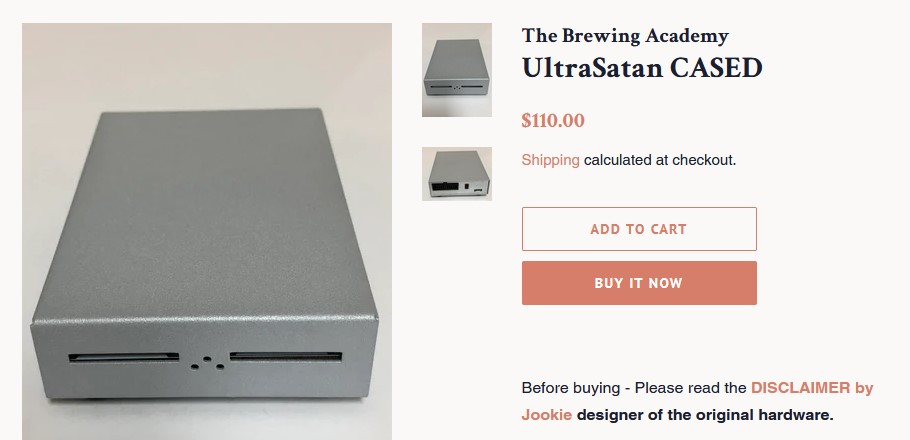Viewport: 910px width, 440px height.
Task: Click right card slot in main photo
Action: 286,356
